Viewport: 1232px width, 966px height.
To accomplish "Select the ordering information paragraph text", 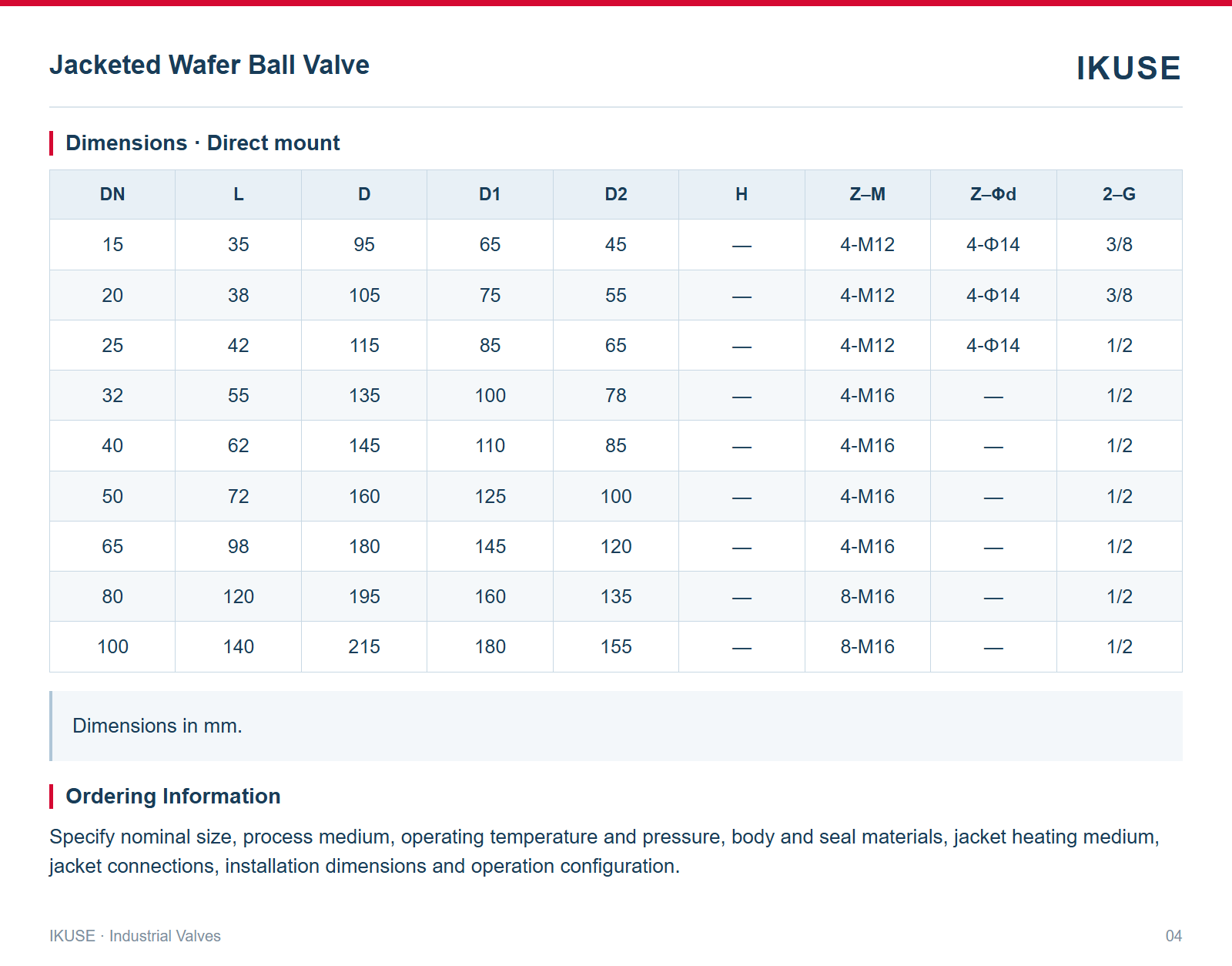I will (604, 851).
